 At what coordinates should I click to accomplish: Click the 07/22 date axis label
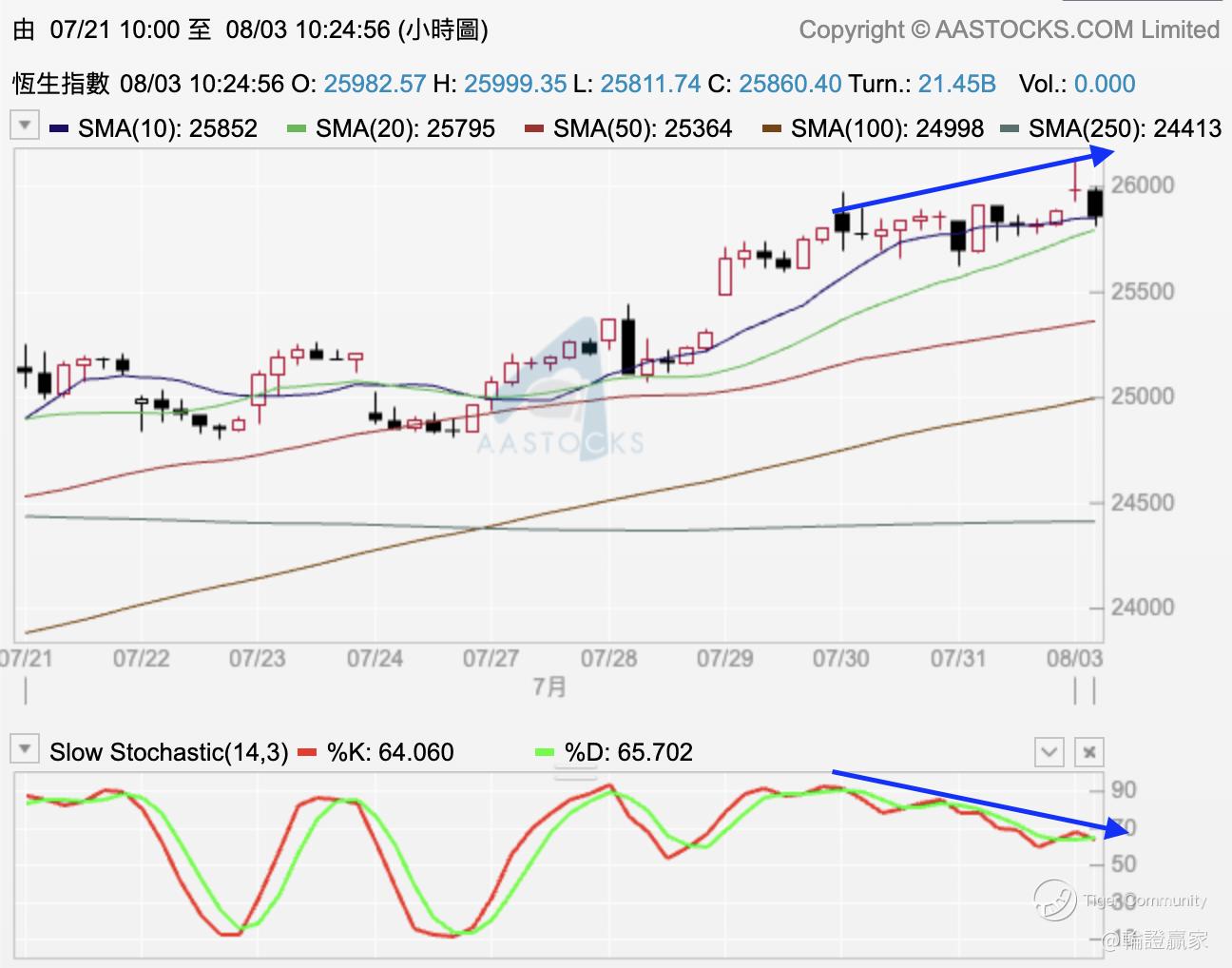(x=141, y=658)
